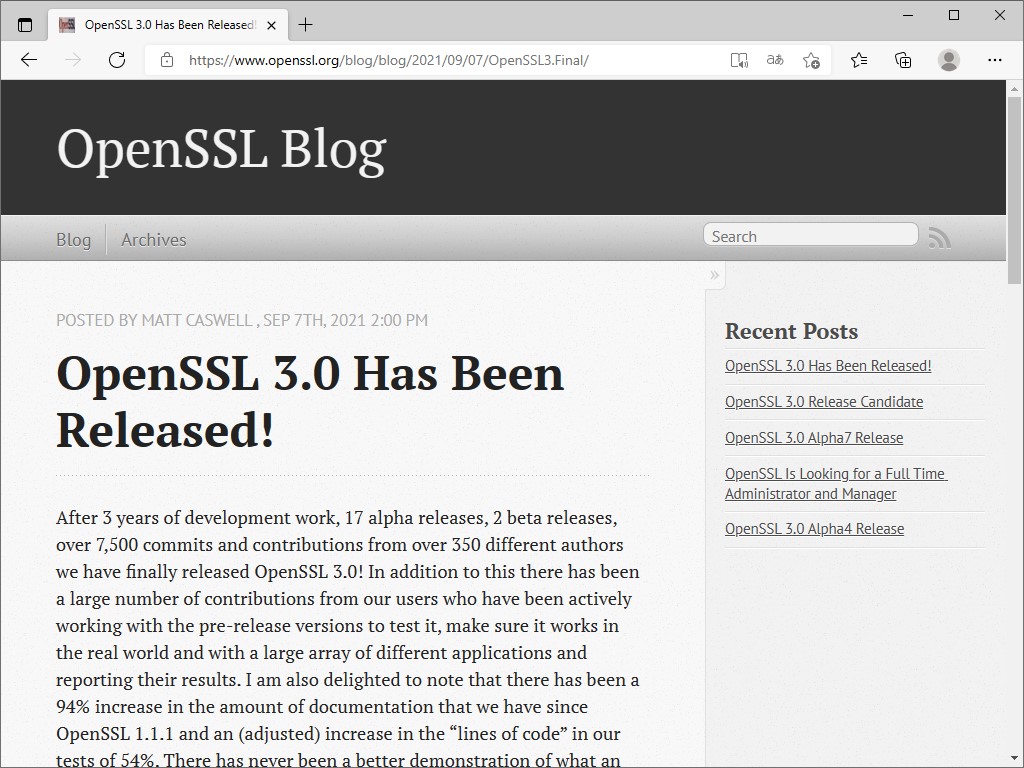
Task: Click the browser profile avatar
Action: point(948,60)
